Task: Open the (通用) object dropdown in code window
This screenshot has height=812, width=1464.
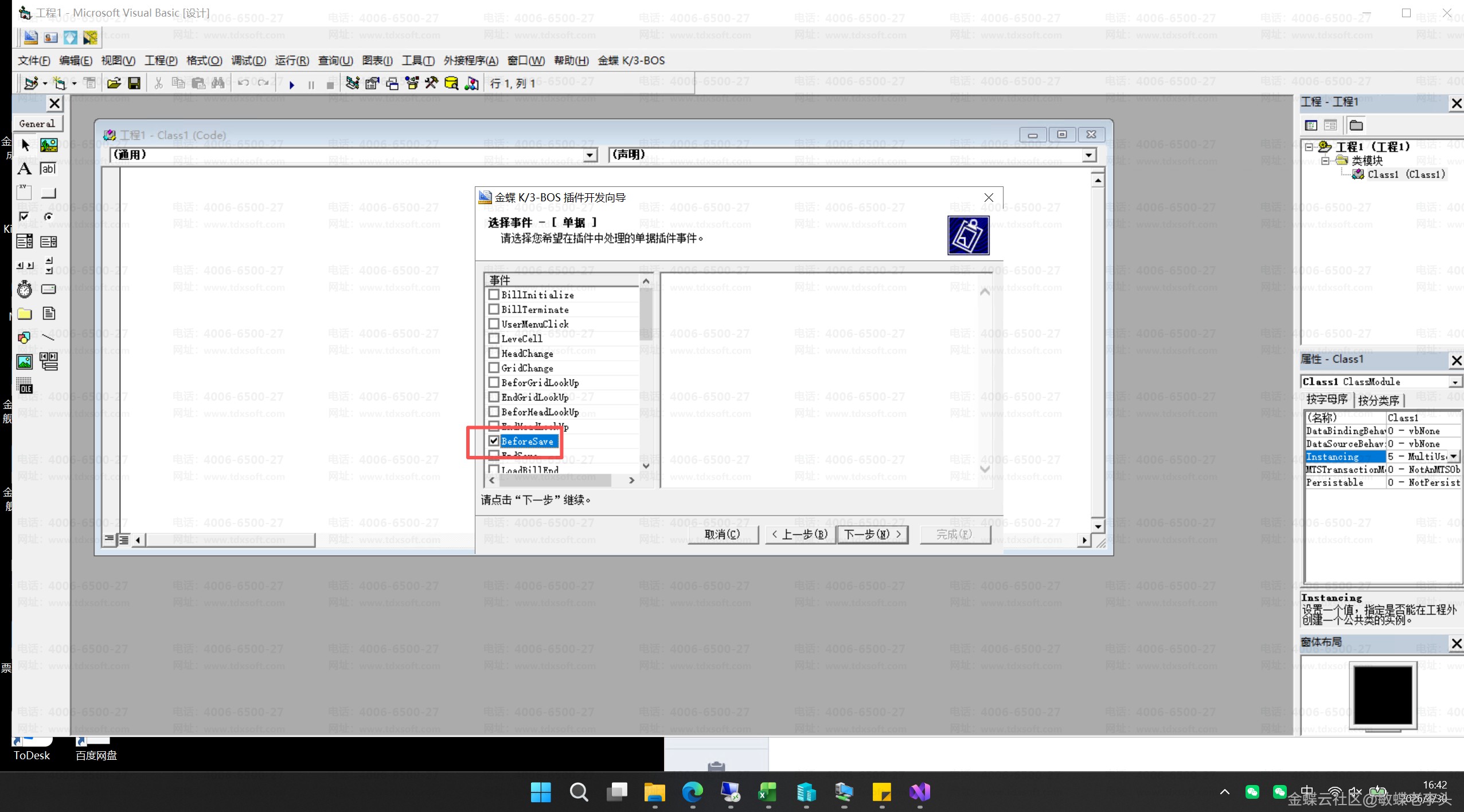Action: point(590,155)
